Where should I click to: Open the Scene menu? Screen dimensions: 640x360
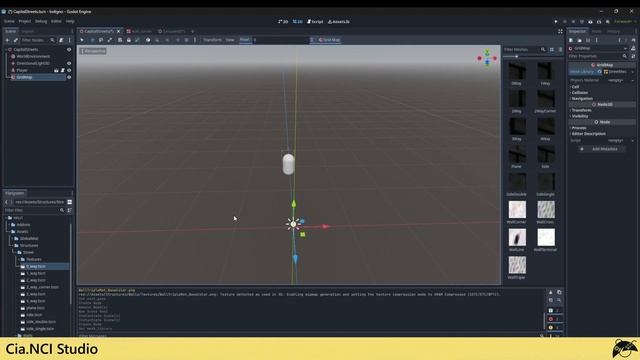pyautogui.click(x=9, y=21)
